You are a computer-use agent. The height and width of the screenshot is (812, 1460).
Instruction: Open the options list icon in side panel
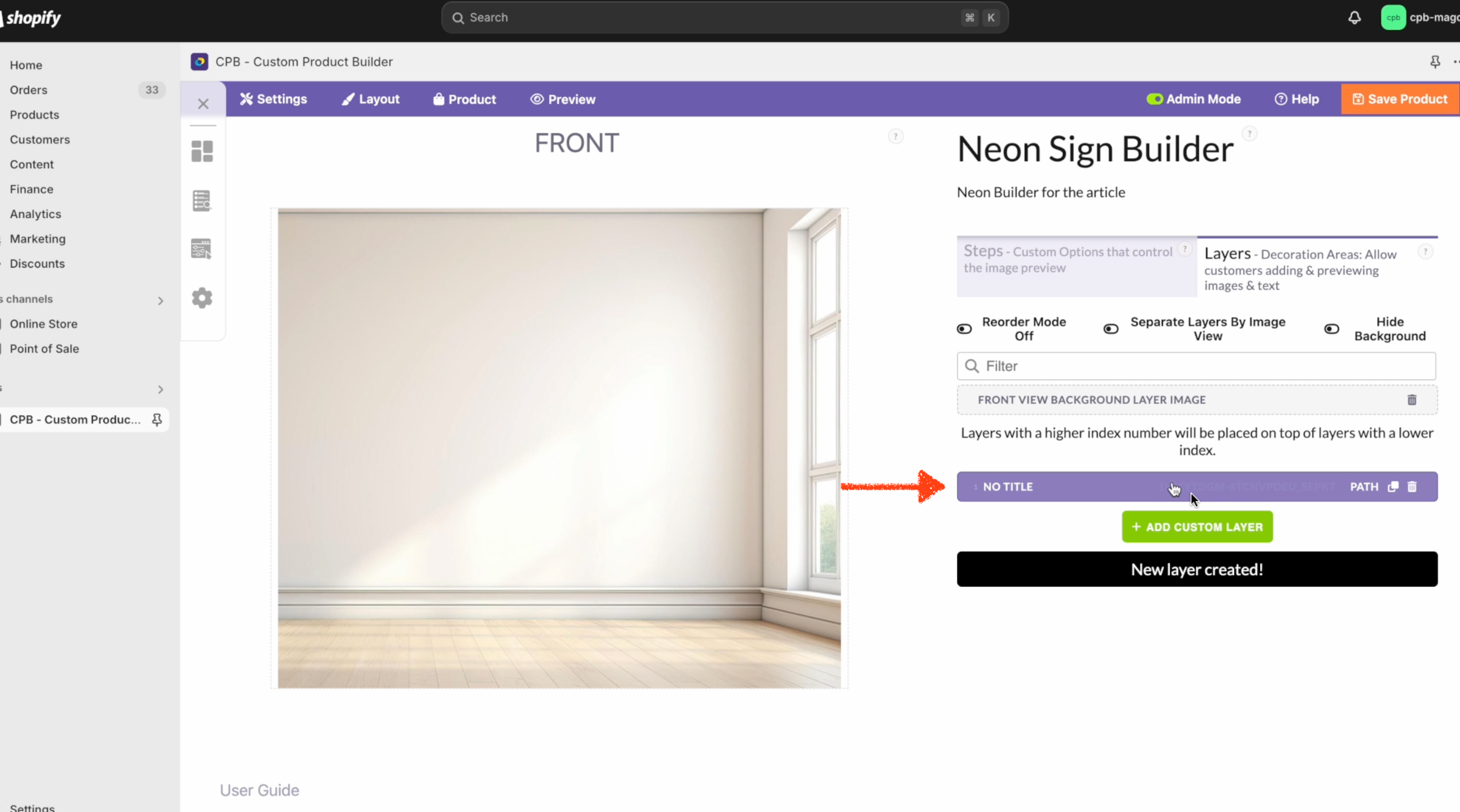click(x=202, y=201)
